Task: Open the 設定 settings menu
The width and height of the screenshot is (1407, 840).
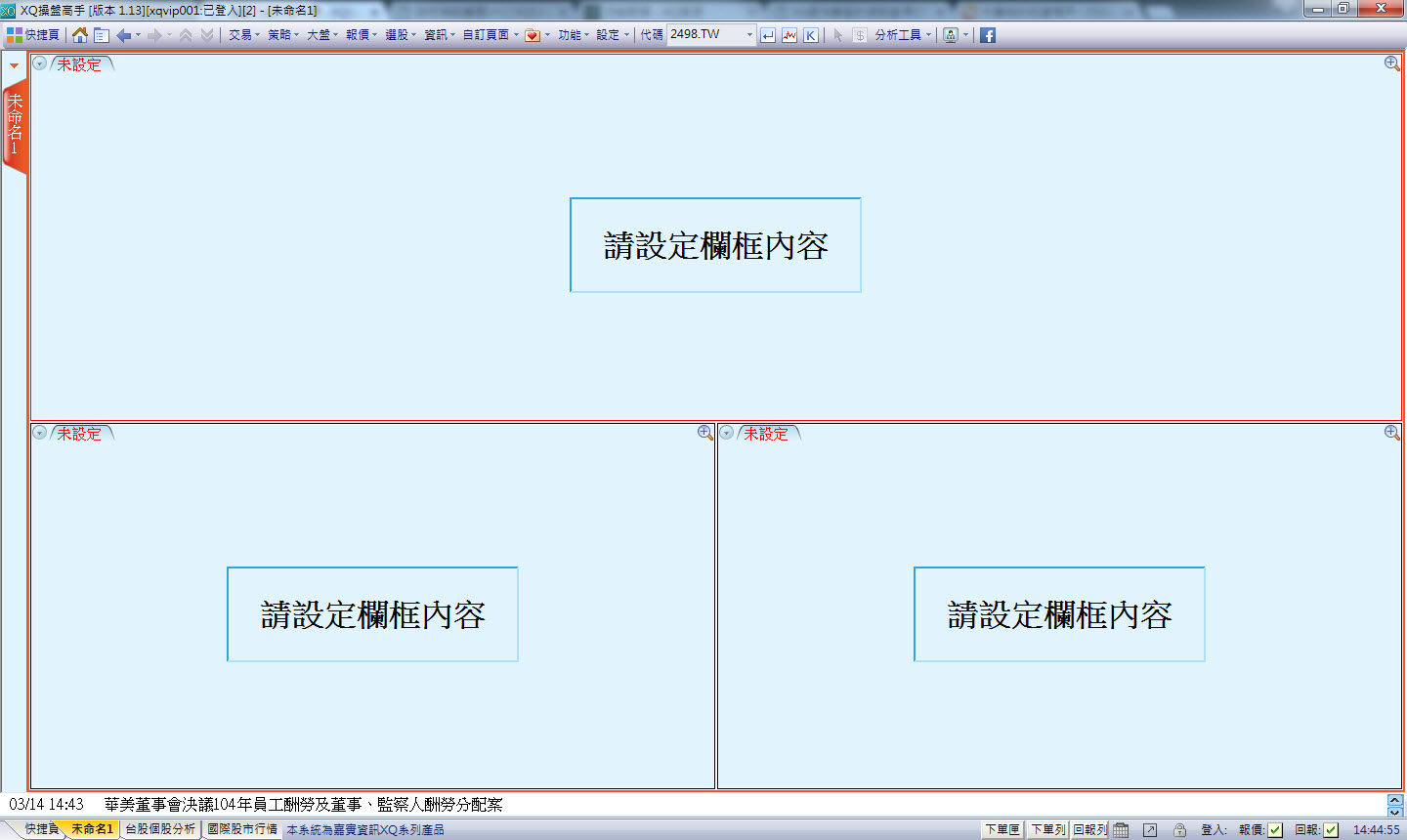Action: pos(613,35)
